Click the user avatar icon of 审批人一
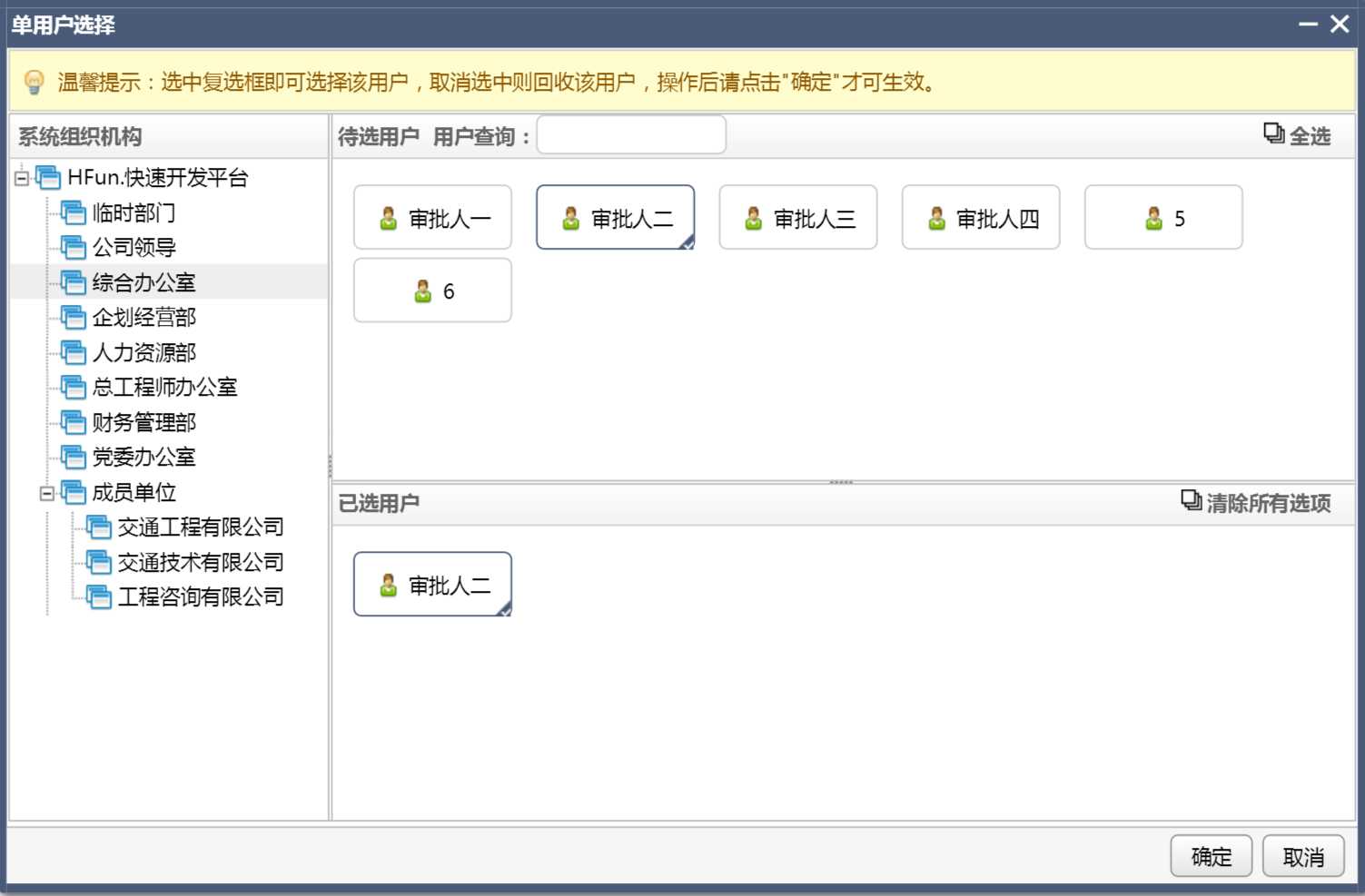The width and height of the screenshot is (1365, 896). (389, 219)
